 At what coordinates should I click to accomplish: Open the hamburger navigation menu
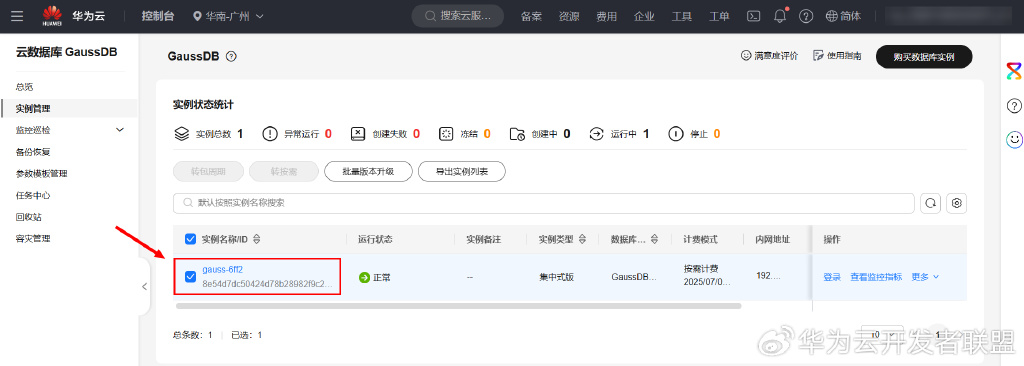[x=18, y=16]
